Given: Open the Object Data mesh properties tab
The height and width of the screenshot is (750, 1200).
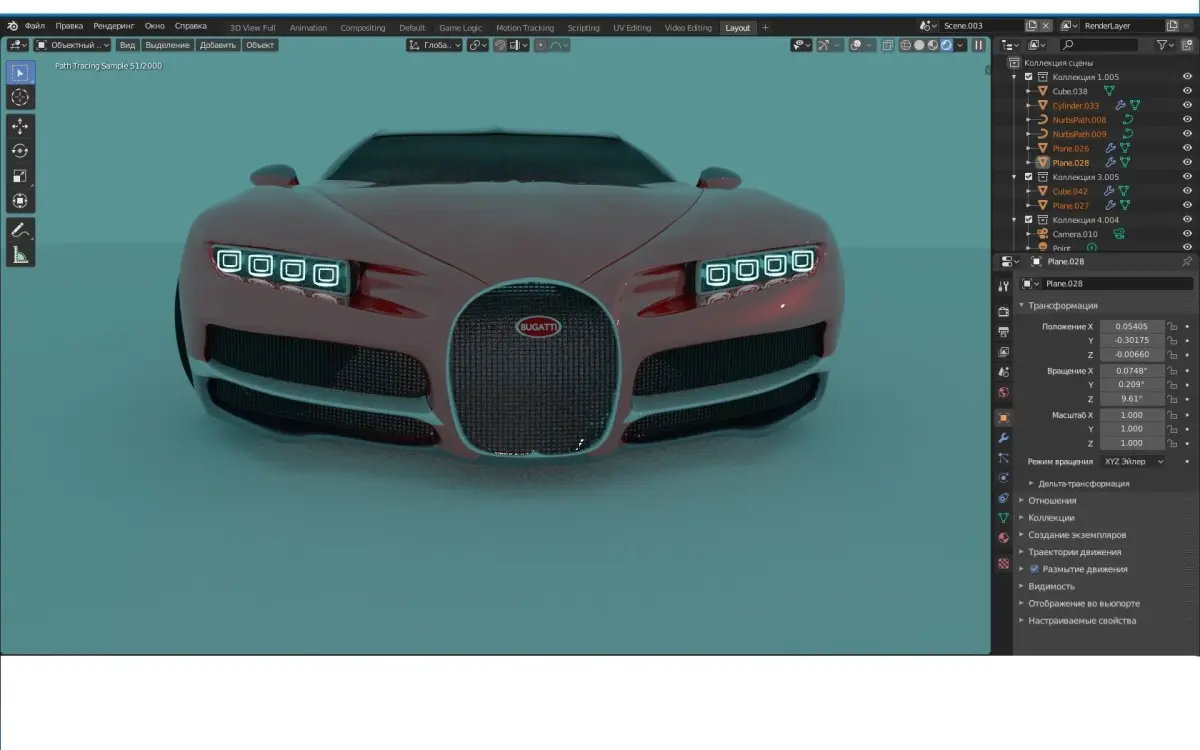Looking at the screenshot, I should point(1003,518).
